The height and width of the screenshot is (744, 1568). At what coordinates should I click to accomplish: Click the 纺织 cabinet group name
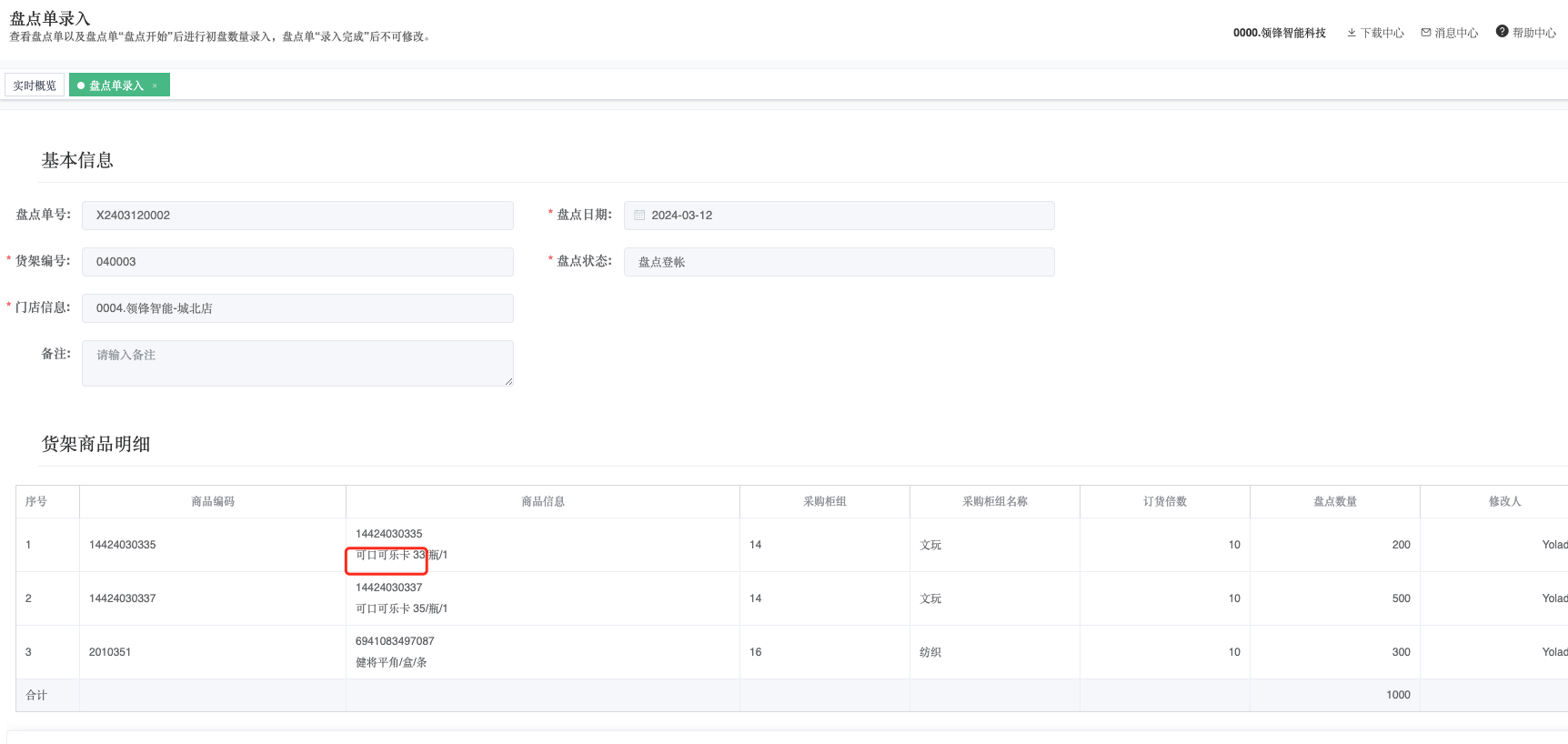(930, 652)
